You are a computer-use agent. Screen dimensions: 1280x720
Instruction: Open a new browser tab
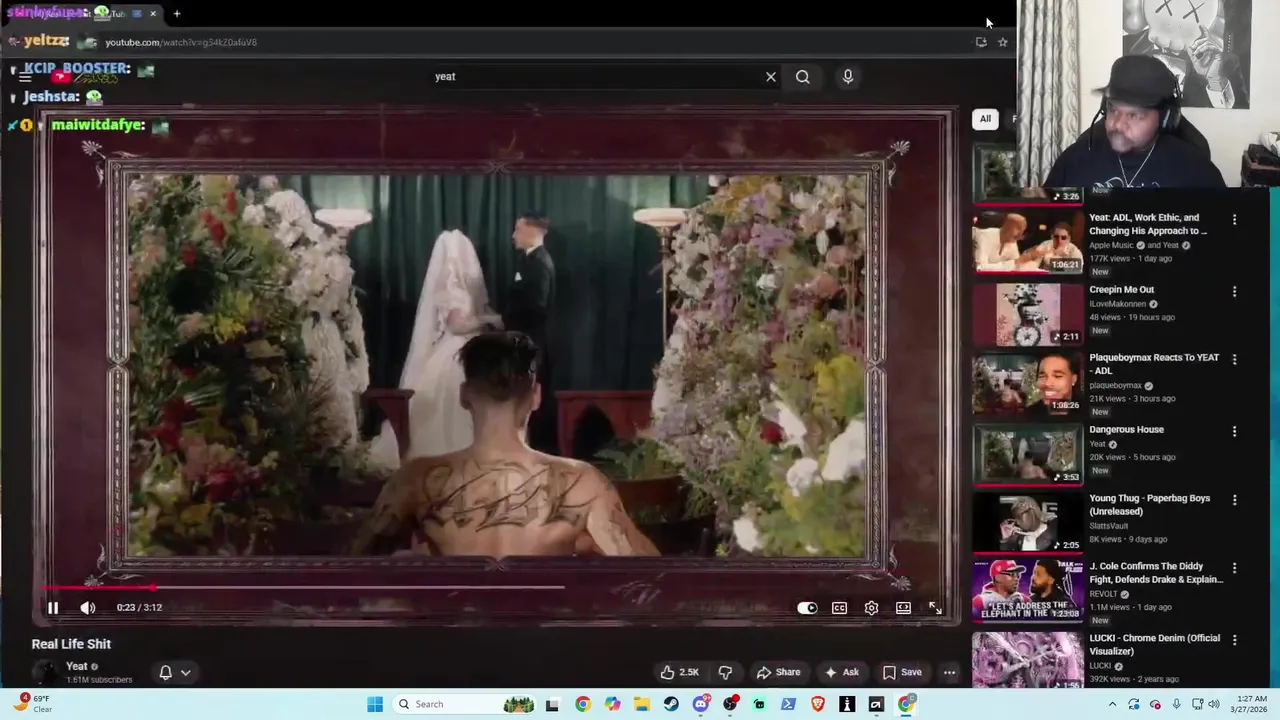177,14
